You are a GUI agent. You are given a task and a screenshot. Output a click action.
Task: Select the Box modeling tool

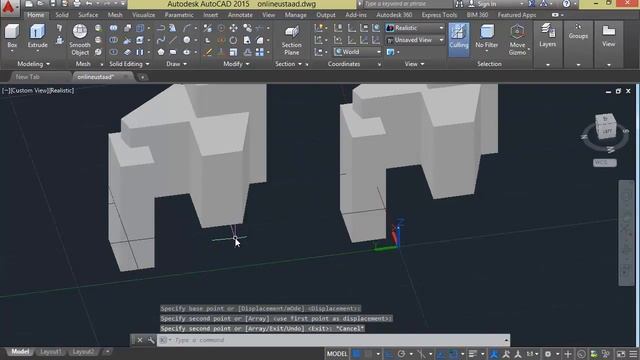[12, 37]
